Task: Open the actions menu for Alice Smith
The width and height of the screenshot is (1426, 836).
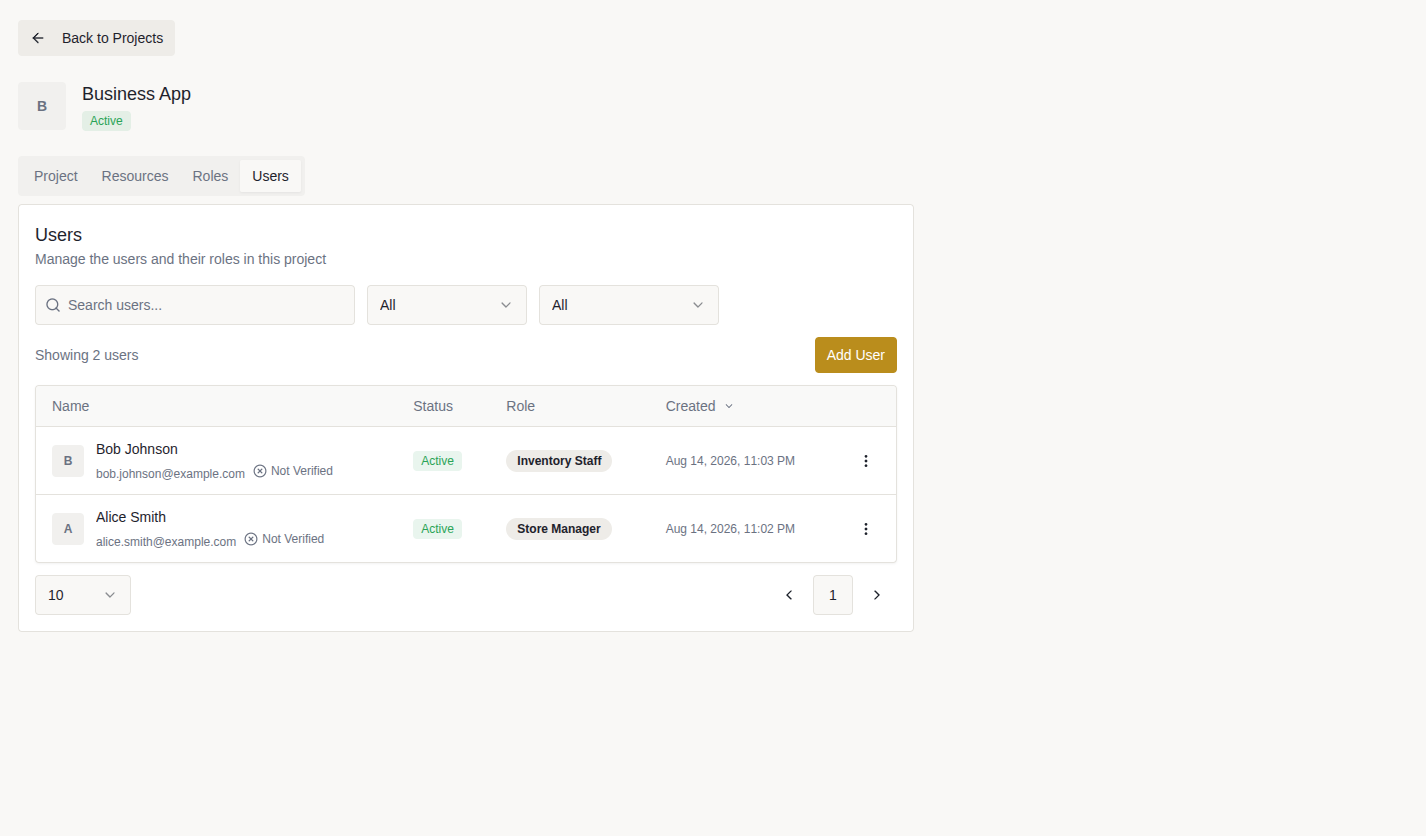Action: click(x=866, y=529)
